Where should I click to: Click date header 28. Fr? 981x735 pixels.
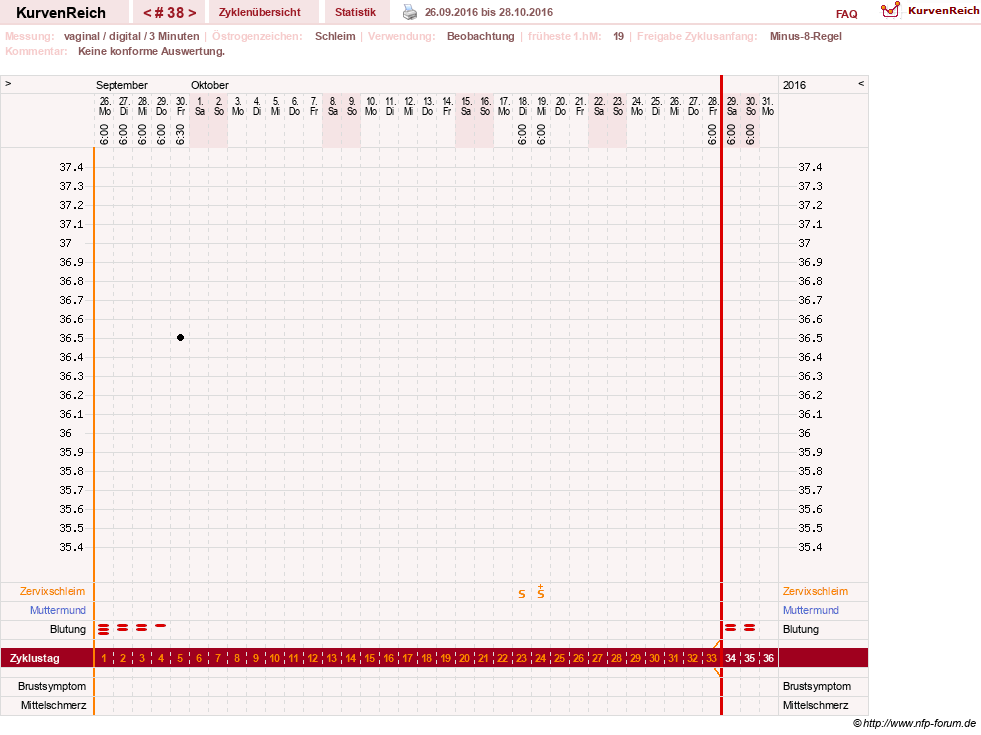(713, 106)
